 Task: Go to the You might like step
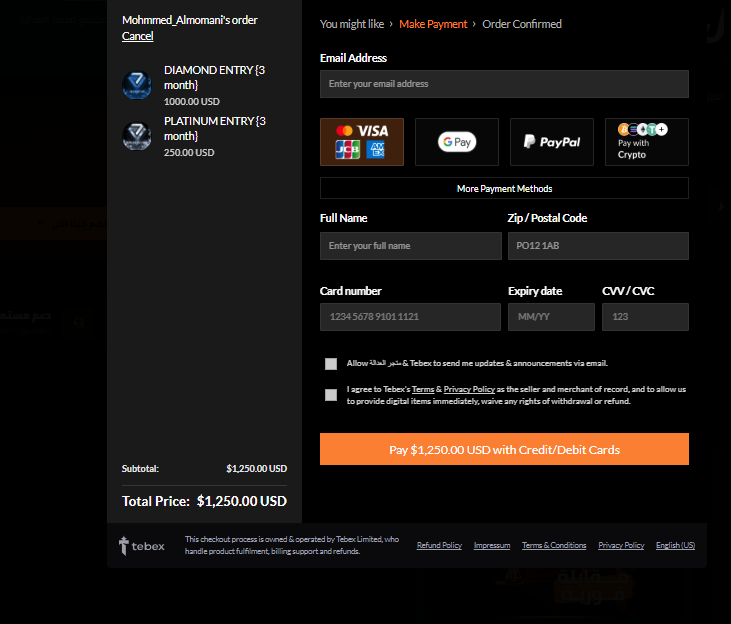[352, 24]
